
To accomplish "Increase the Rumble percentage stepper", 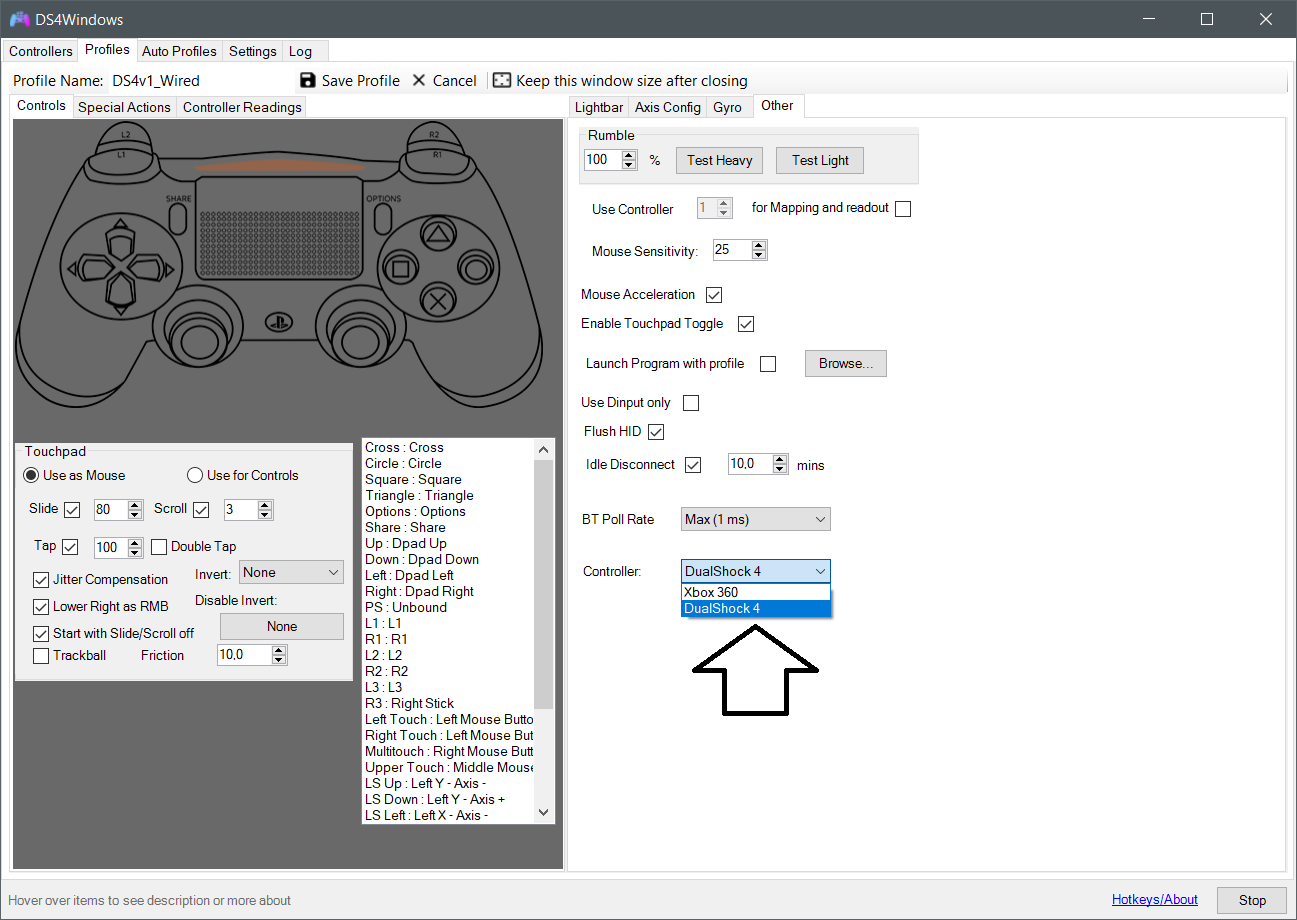I will point(629,155).
